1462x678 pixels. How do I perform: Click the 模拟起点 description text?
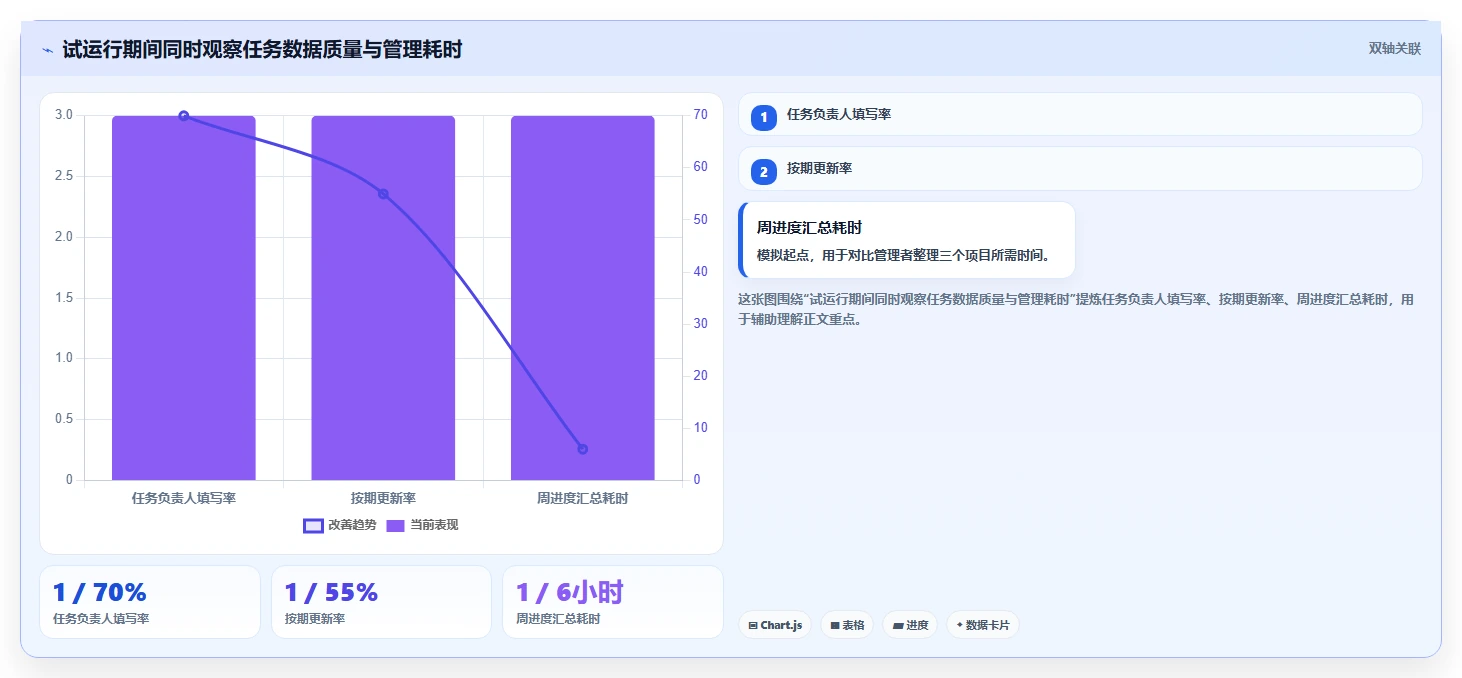(x=904, y=255)
